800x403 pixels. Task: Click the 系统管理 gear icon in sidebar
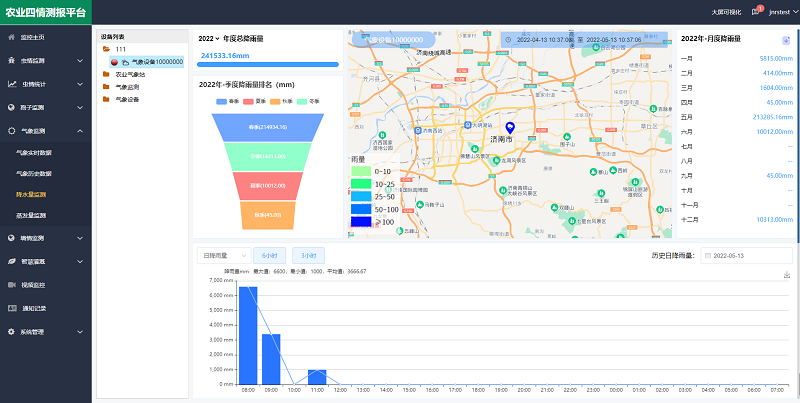click(x=11, y=331)
